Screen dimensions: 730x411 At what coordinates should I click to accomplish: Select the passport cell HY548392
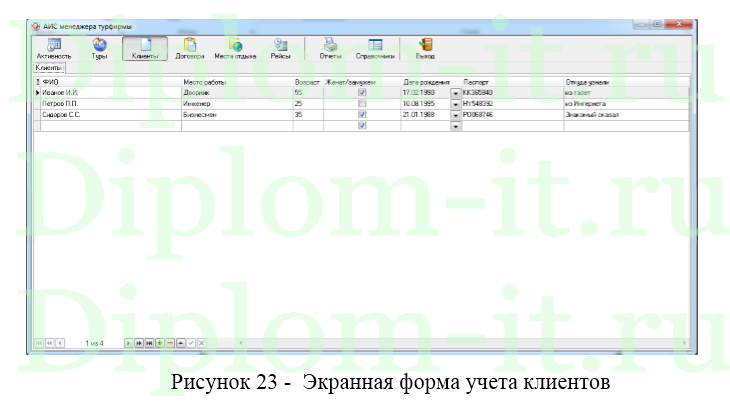click(513, 103)
